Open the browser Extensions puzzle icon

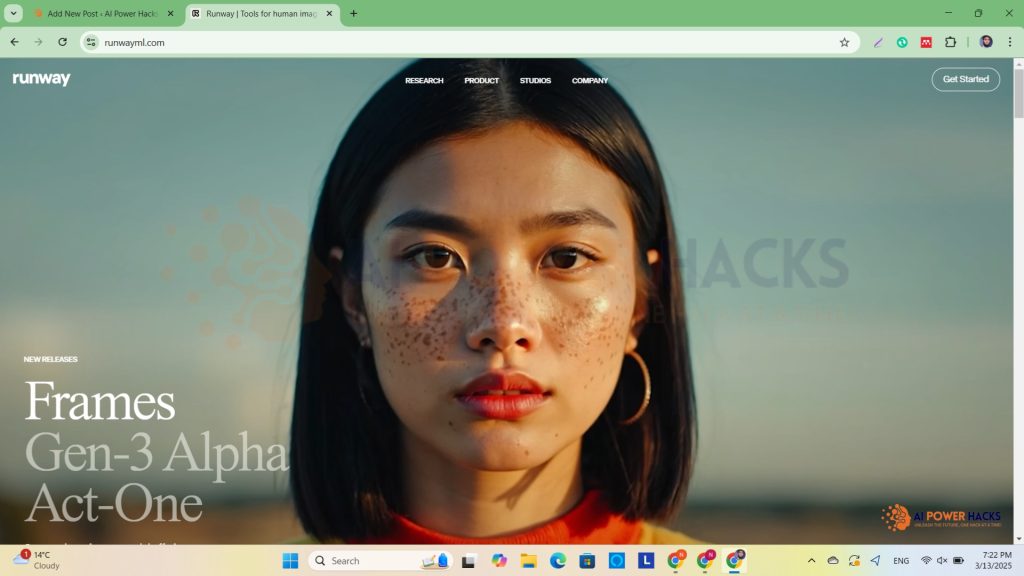coord(950,42)
